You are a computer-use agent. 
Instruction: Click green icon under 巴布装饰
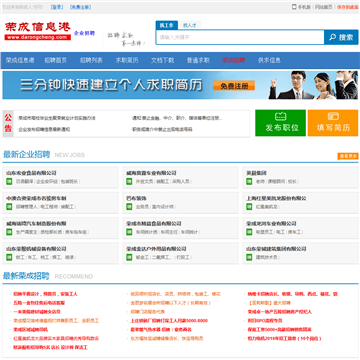pyautogui.click(x=129, y=207)
